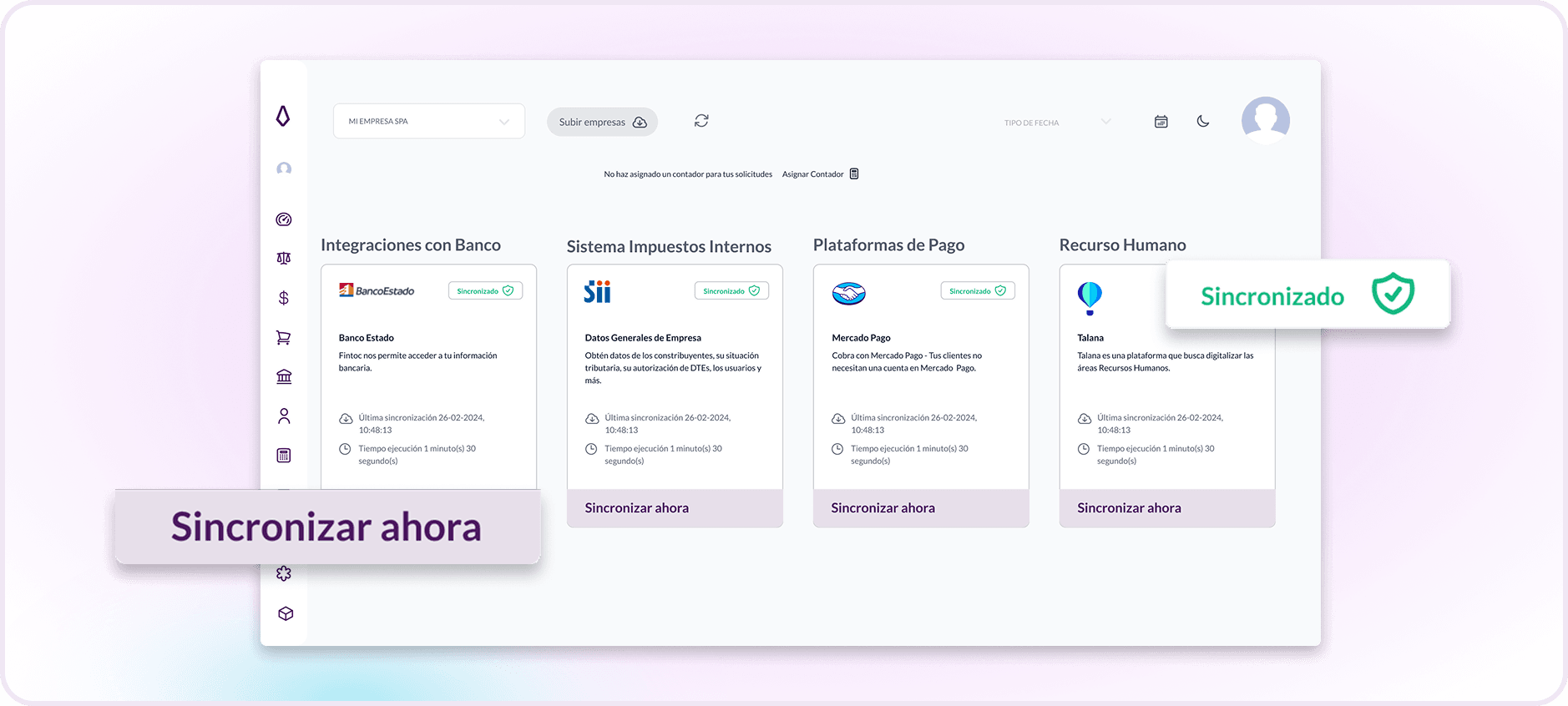1568x706 pixels.
Task: Open the calculator icon in sidebar
Action: (x=284, y=455)
